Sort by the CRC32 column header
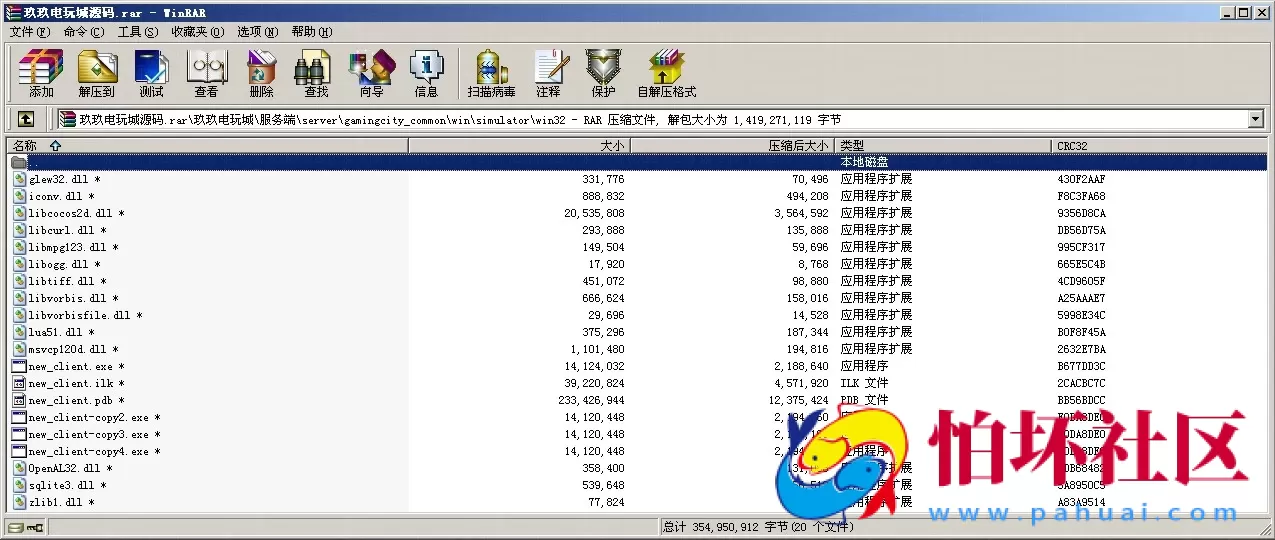The image size is (1275, 540). coord(1160,145)
